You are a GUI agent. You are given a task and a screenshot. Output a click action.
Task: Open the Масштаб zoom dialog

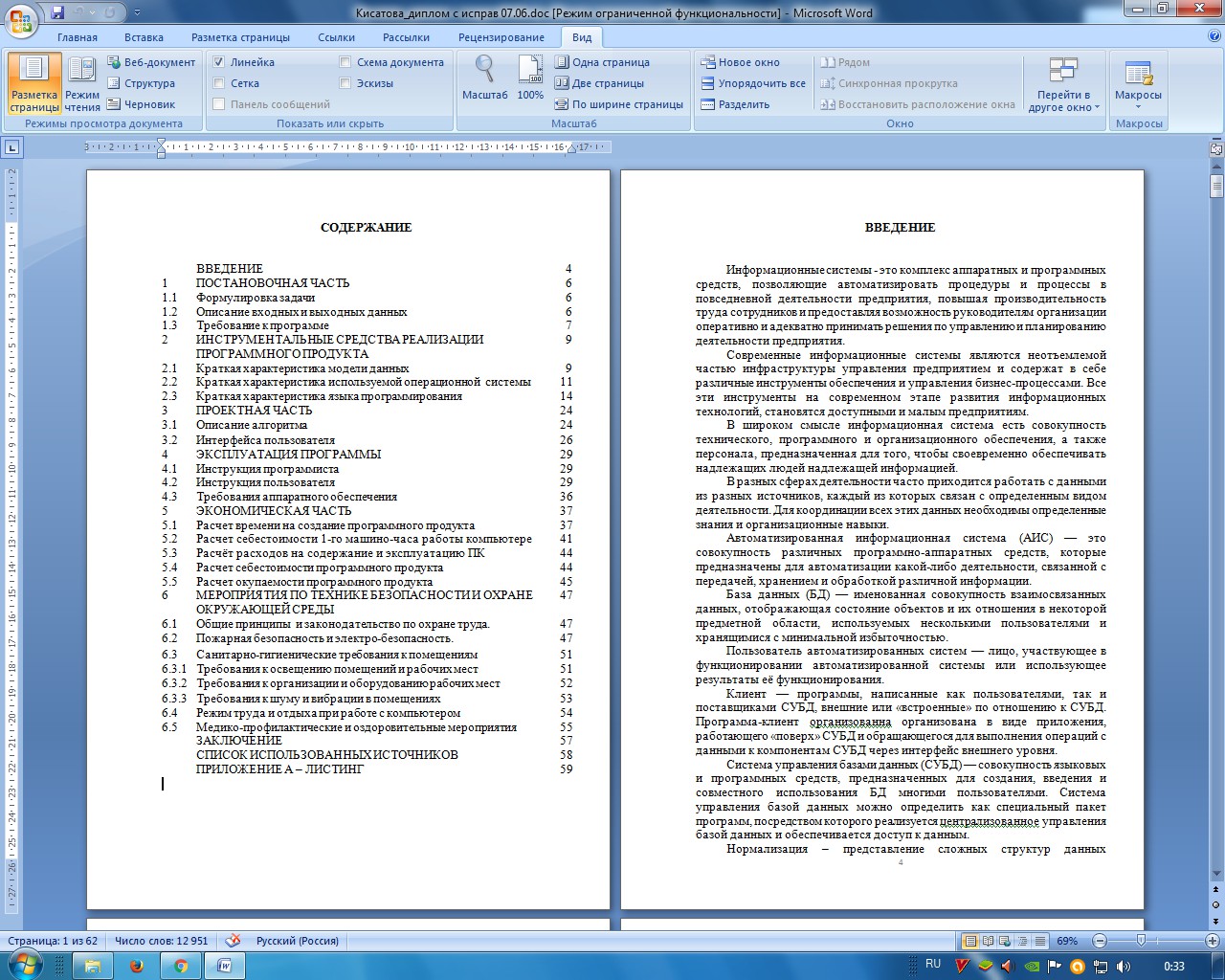[x=485, y=78]
